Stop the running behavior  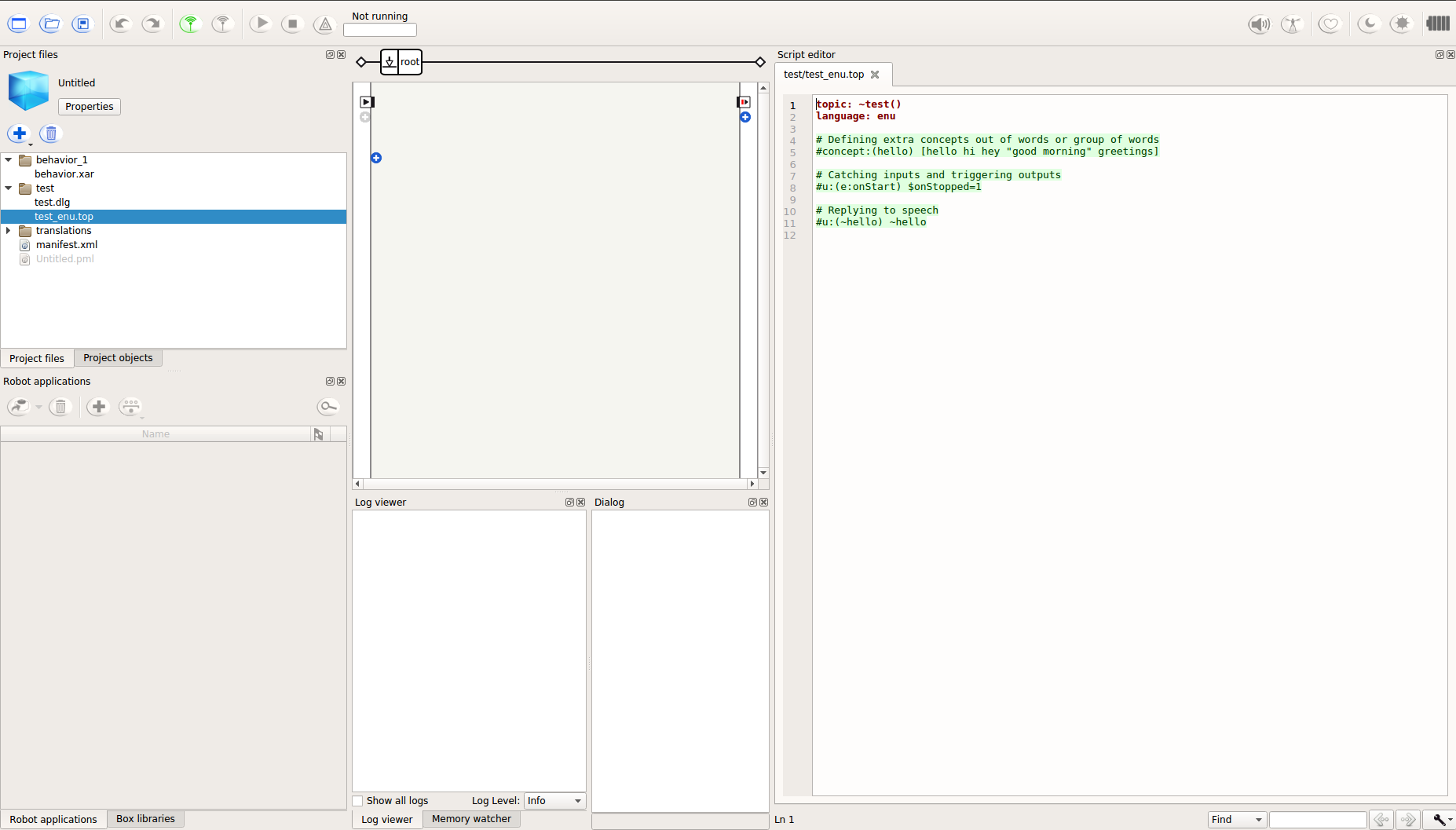[x=293, y=24]
